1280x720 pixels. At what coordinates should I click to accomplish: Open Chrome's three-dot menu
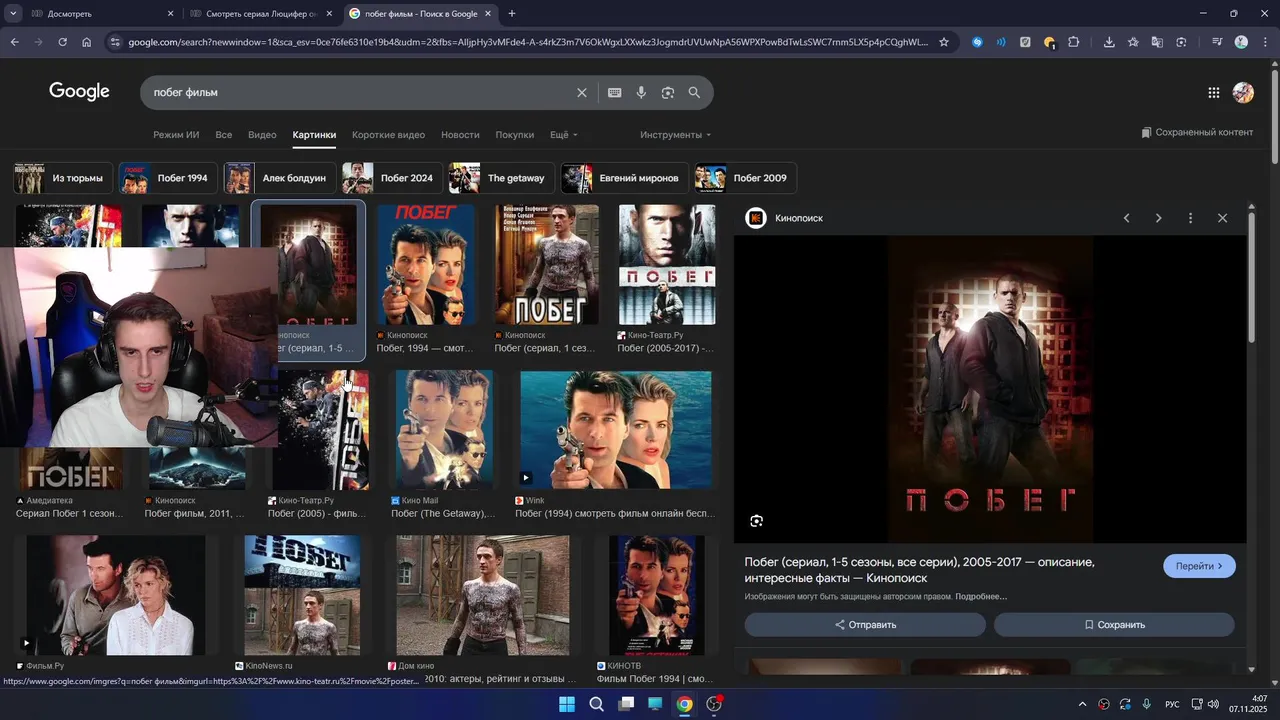[x=1264, y=42]
